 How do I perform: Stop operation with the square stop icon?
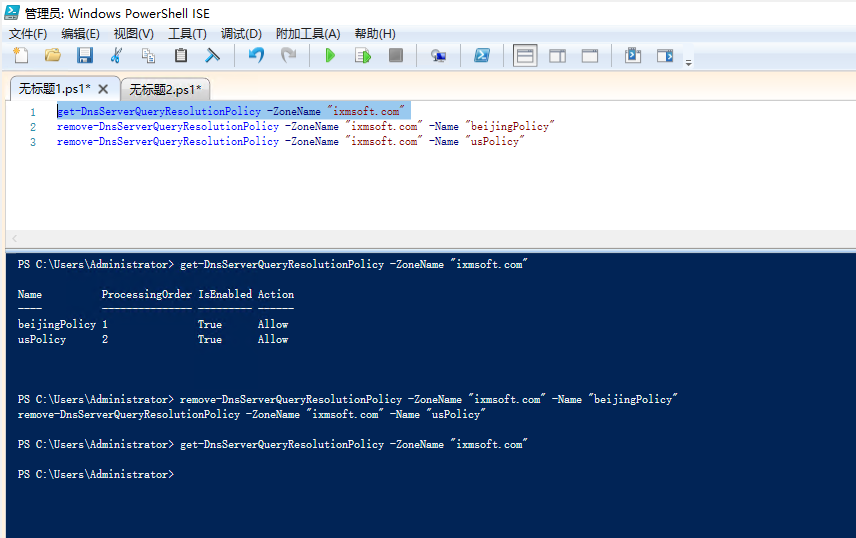click(x=396, y=56)
